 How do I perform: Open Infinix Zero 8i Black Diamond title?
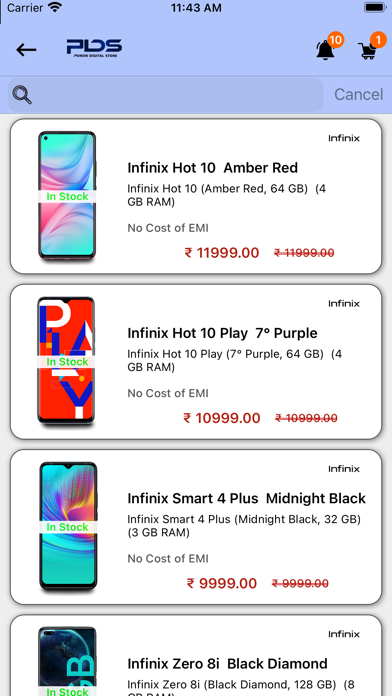[x=227, y=664]
